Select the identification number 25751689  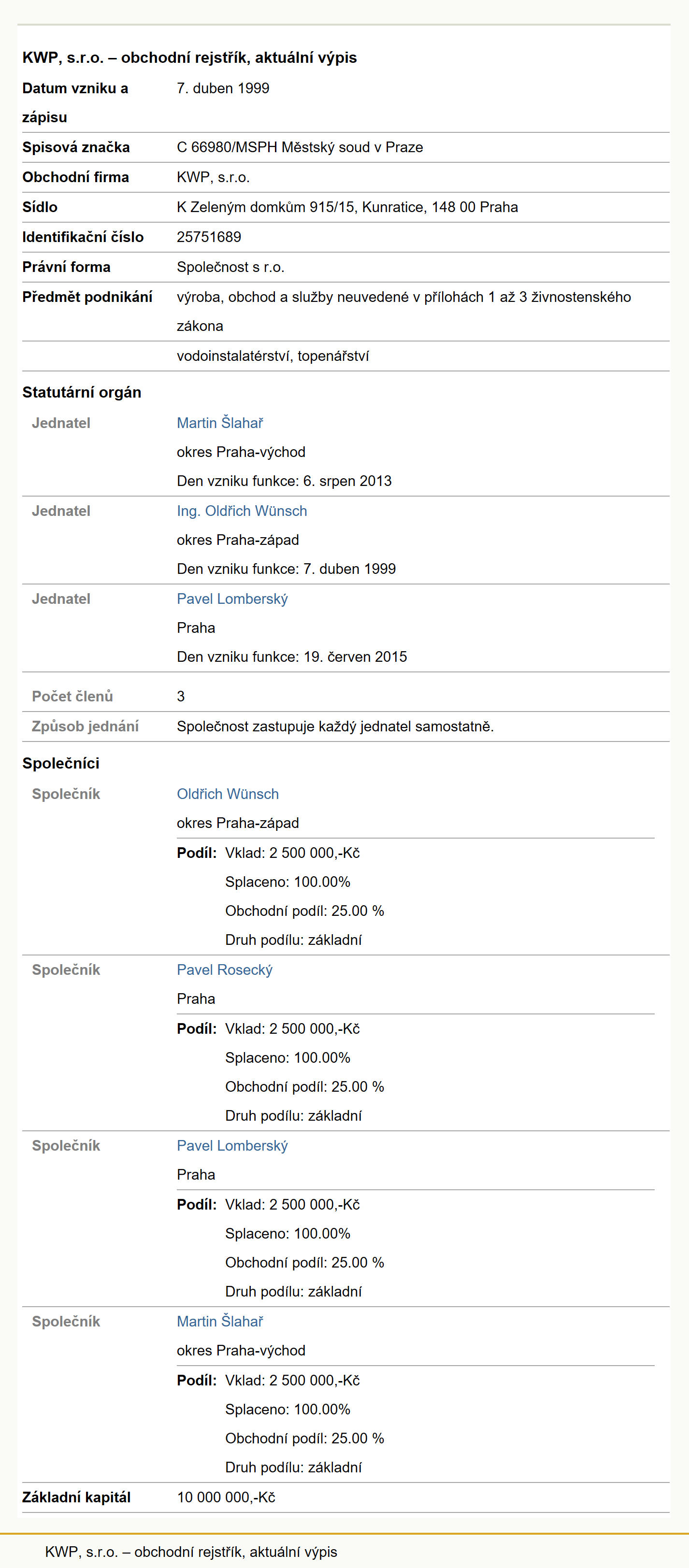(209, 237)
